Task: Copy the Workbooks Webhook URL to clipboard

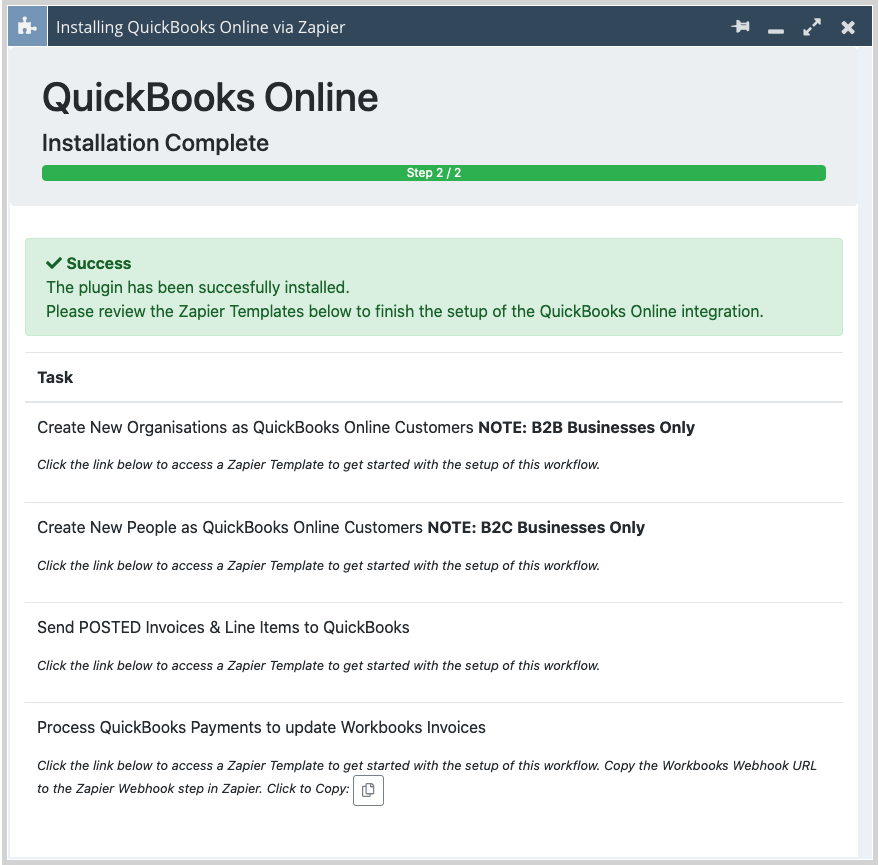Action: point(368,790)
